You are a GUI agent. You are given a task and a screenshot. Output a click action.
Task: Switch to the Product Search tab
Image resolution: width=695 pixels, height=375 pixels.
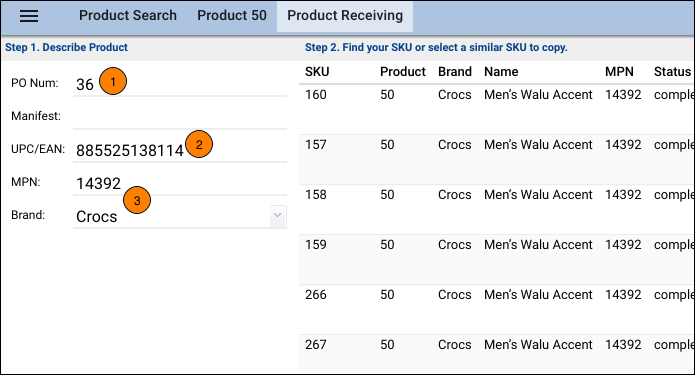click(128, 16)
